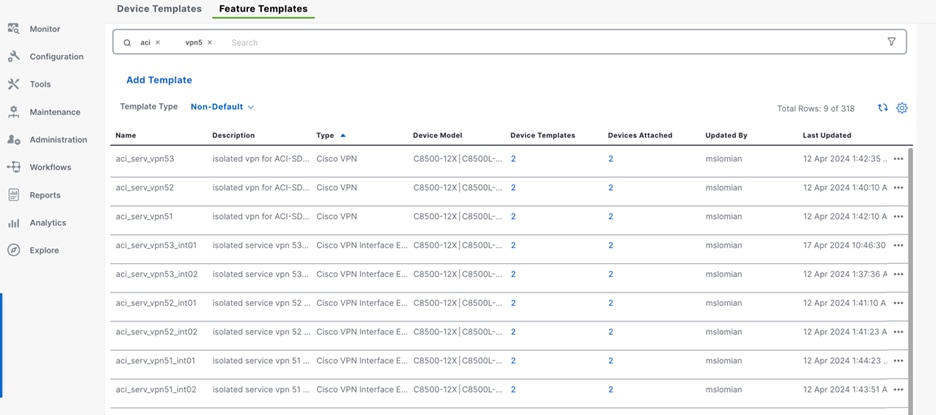Viewport: 936px width, 415px height.
Task: Select the aci_serv_vpn53_int02 name cell
Action: click(156, 274)
